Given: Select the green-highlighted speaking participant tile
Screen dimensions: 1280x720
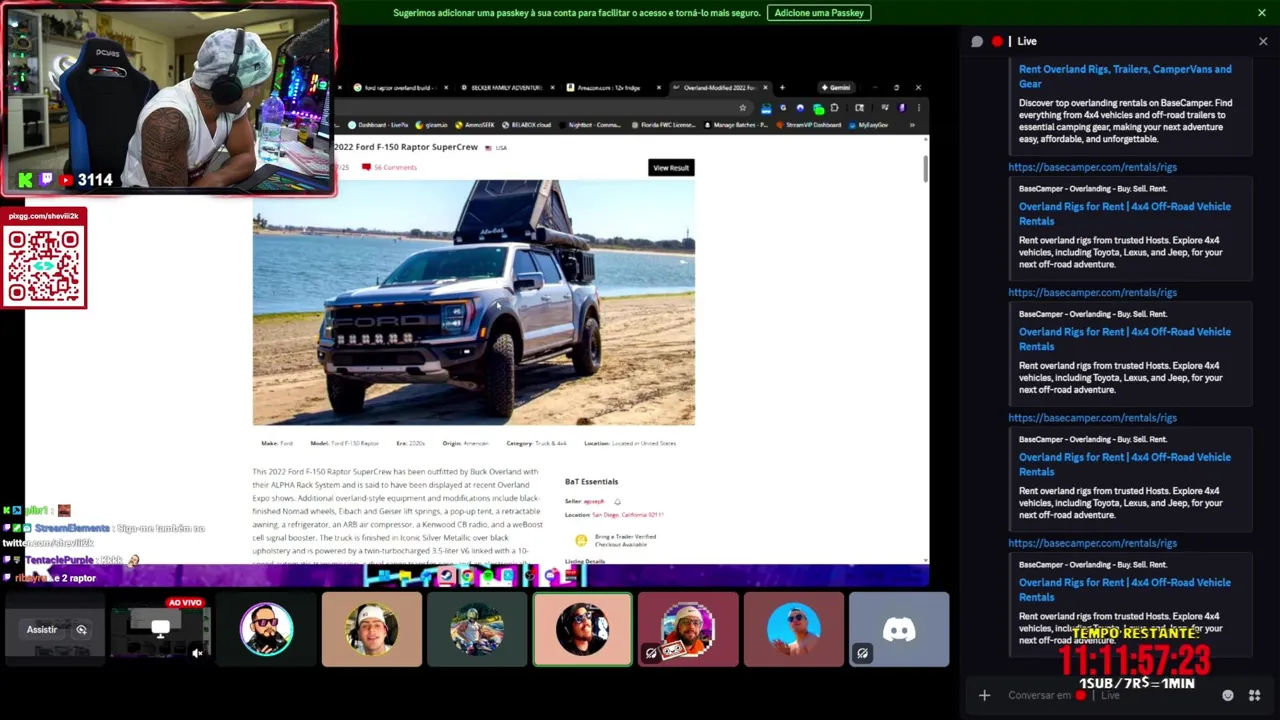Looking at the screenshot, I should coord(583,629).
